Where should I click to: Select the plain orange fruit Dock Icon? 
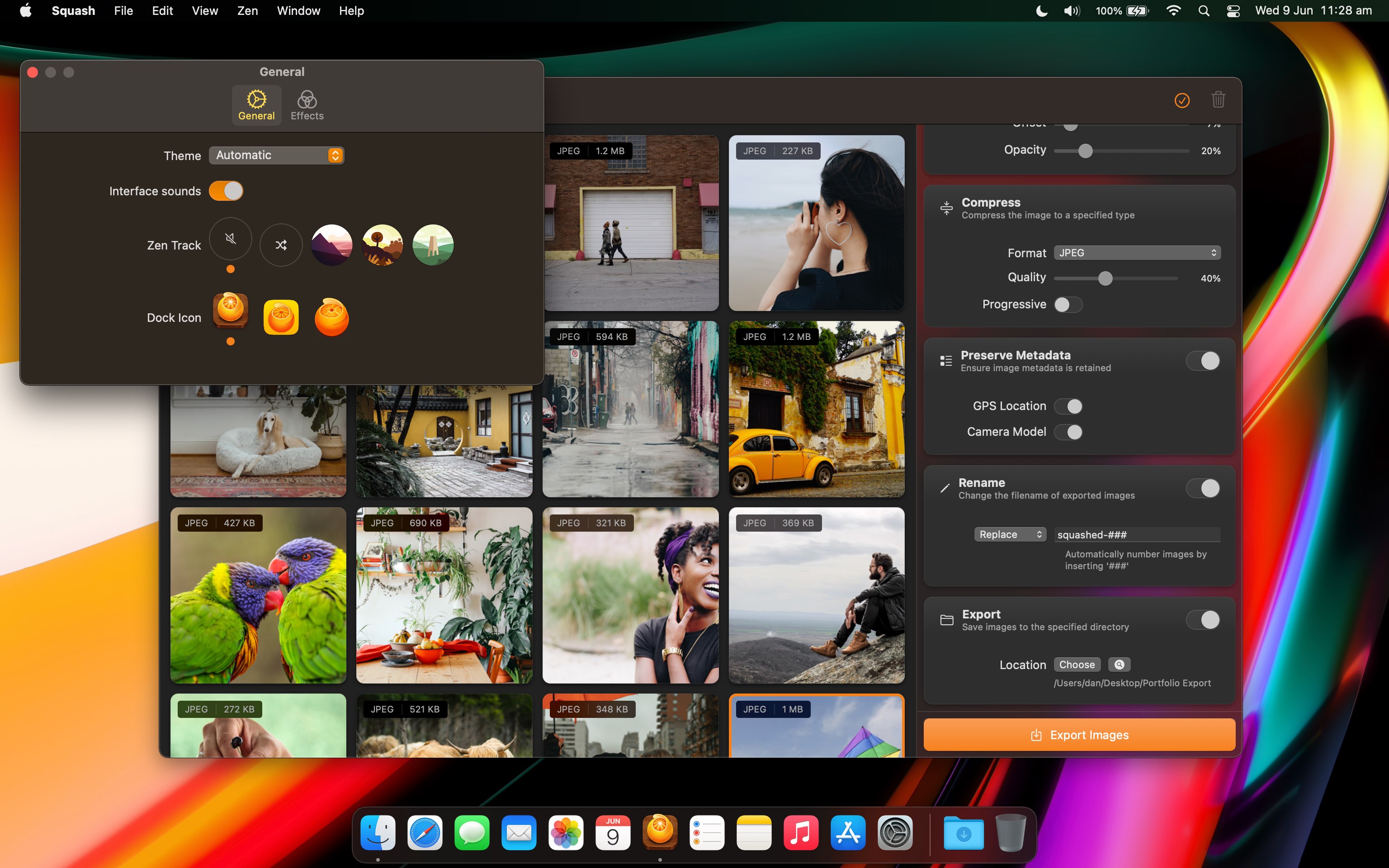(332, 317)
